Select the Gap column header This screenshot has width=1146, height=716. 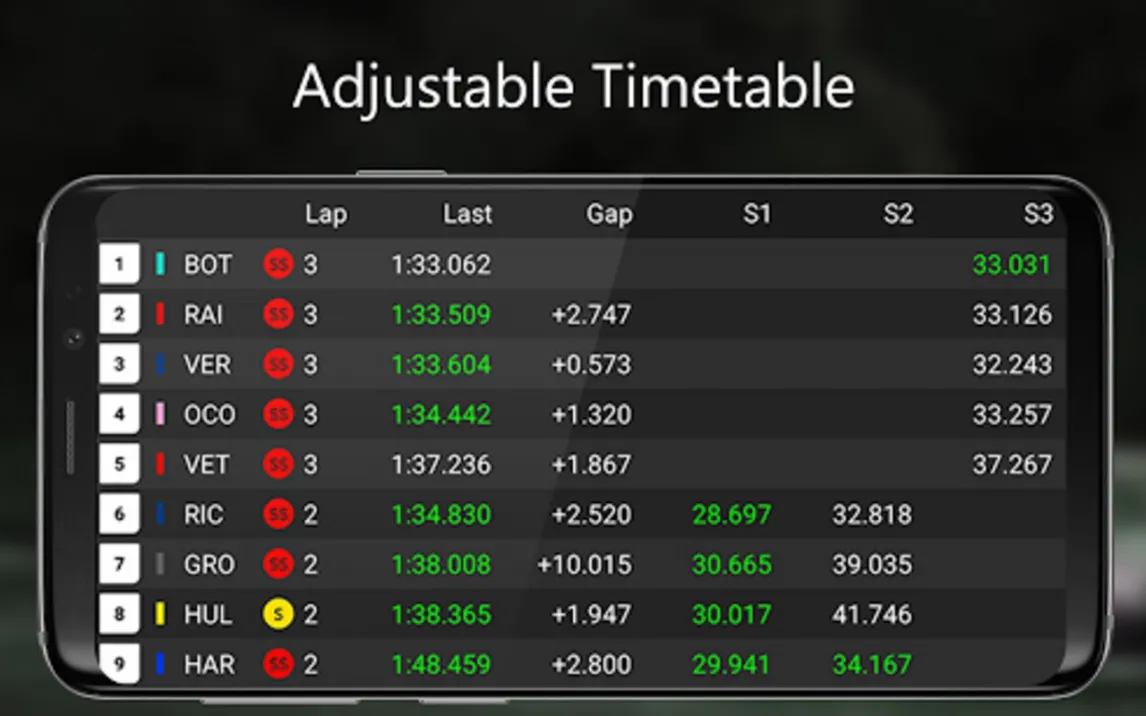tap(609, 214)
